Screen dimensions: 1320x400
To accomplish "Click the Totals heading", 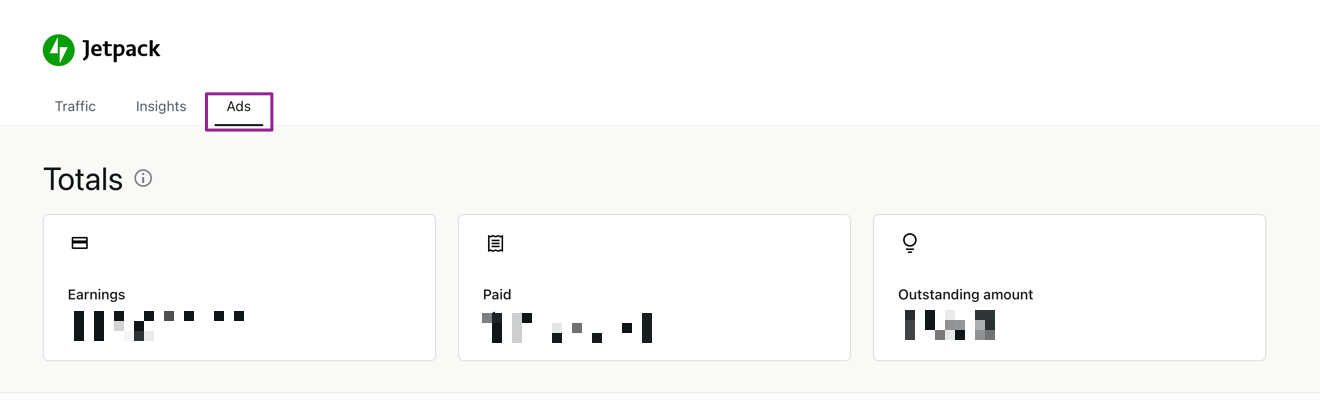I will coord(83,180).
